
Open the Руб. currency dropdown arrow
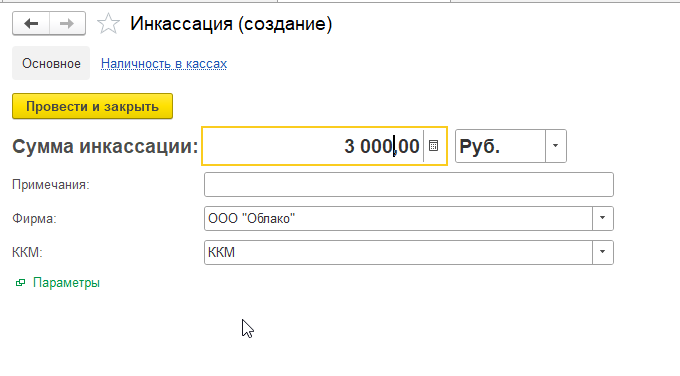[556, 146]
